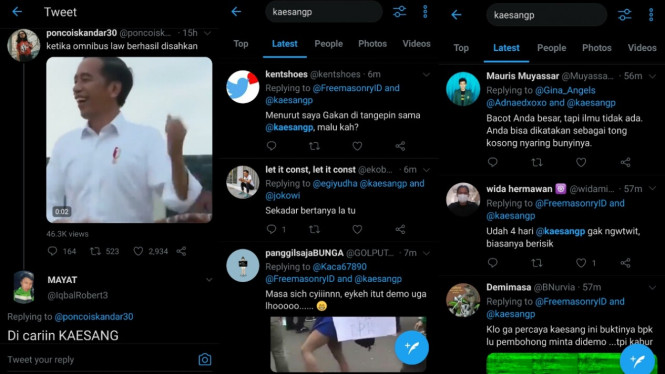Compose new tweet in middle panel
The width and height of the screenshot is (665, 374).
click(411, 348)
